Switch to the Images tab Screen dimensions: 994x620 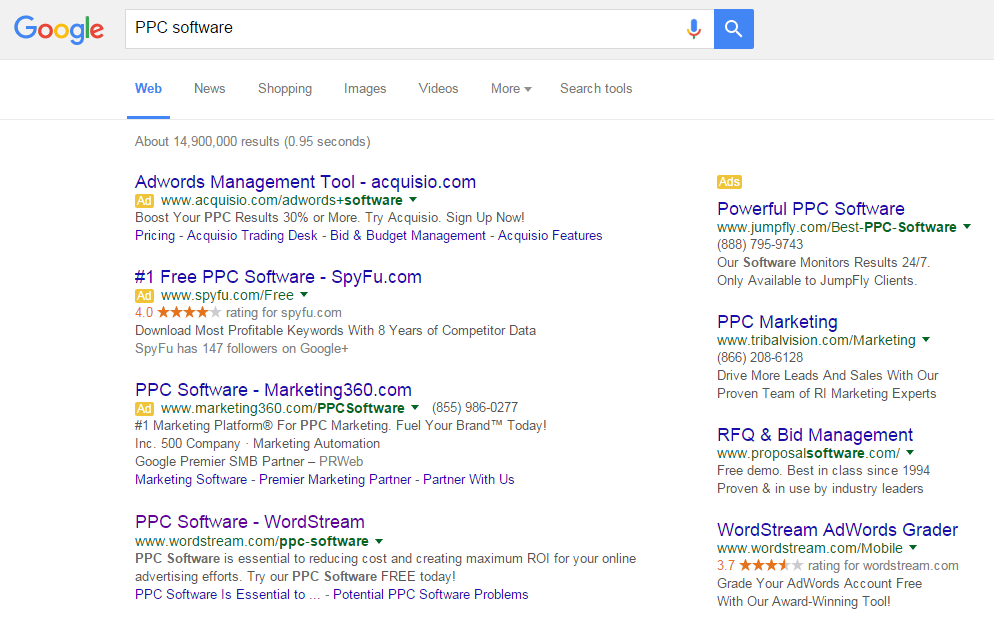365,89
